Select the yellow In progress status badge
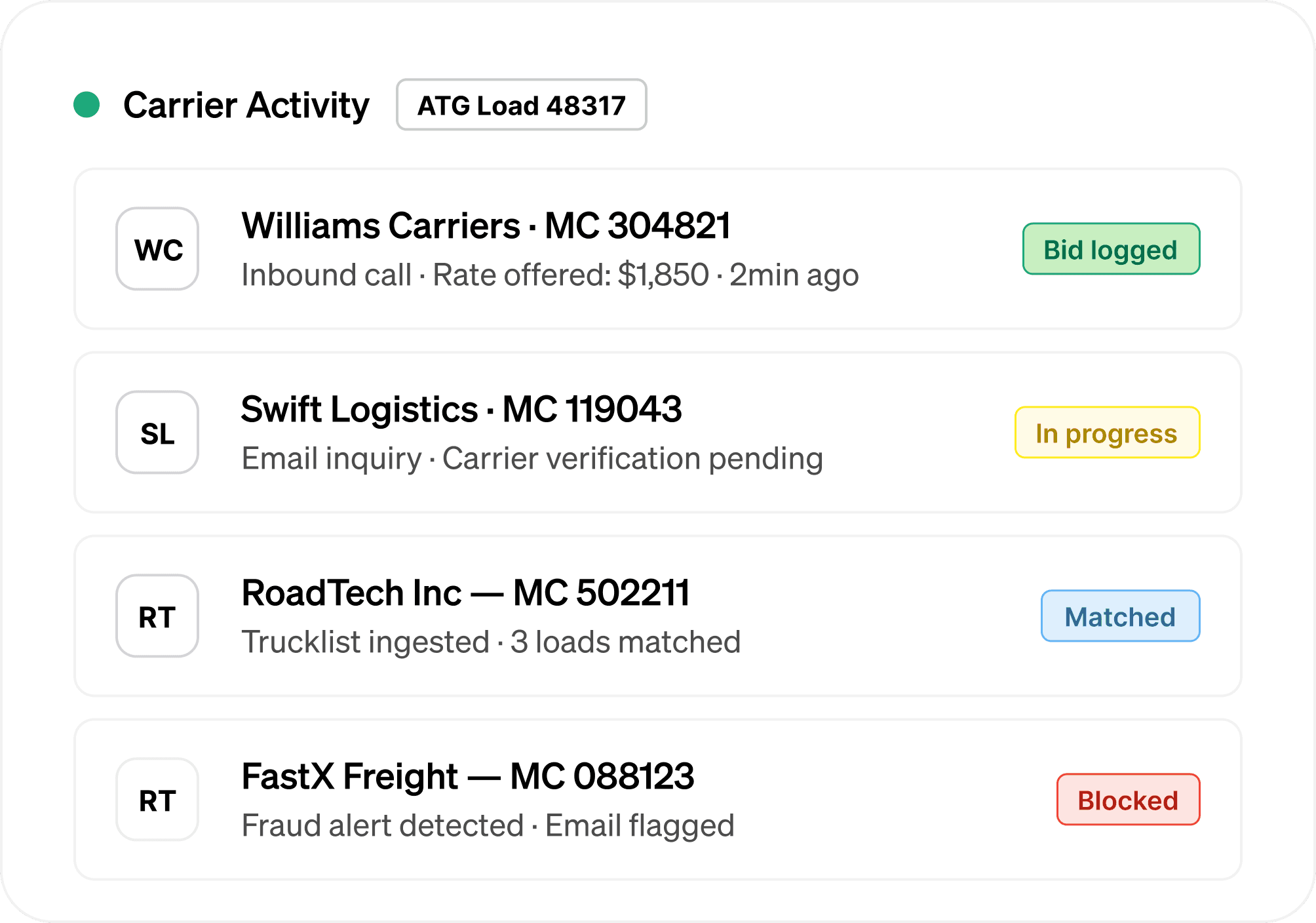This screenshot has width=1316, height=923. [1107, 433]
